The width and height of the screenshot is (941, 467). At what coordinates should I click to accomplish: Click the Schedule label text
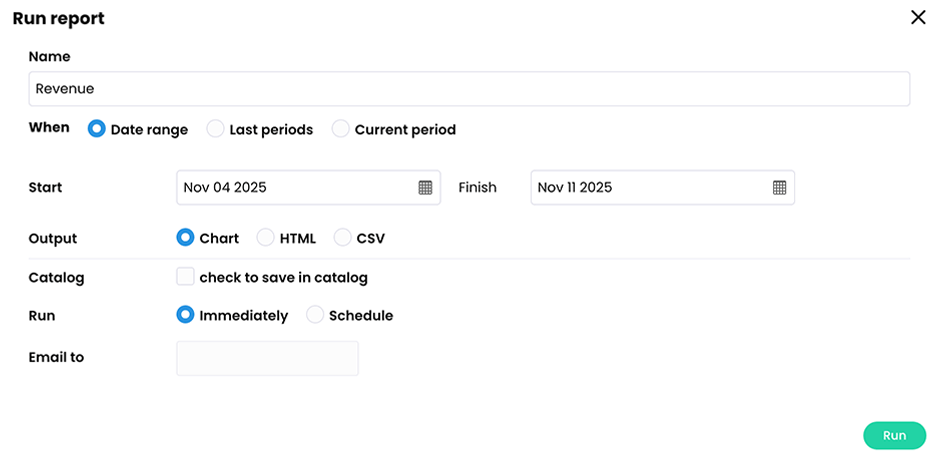point(361,315)
